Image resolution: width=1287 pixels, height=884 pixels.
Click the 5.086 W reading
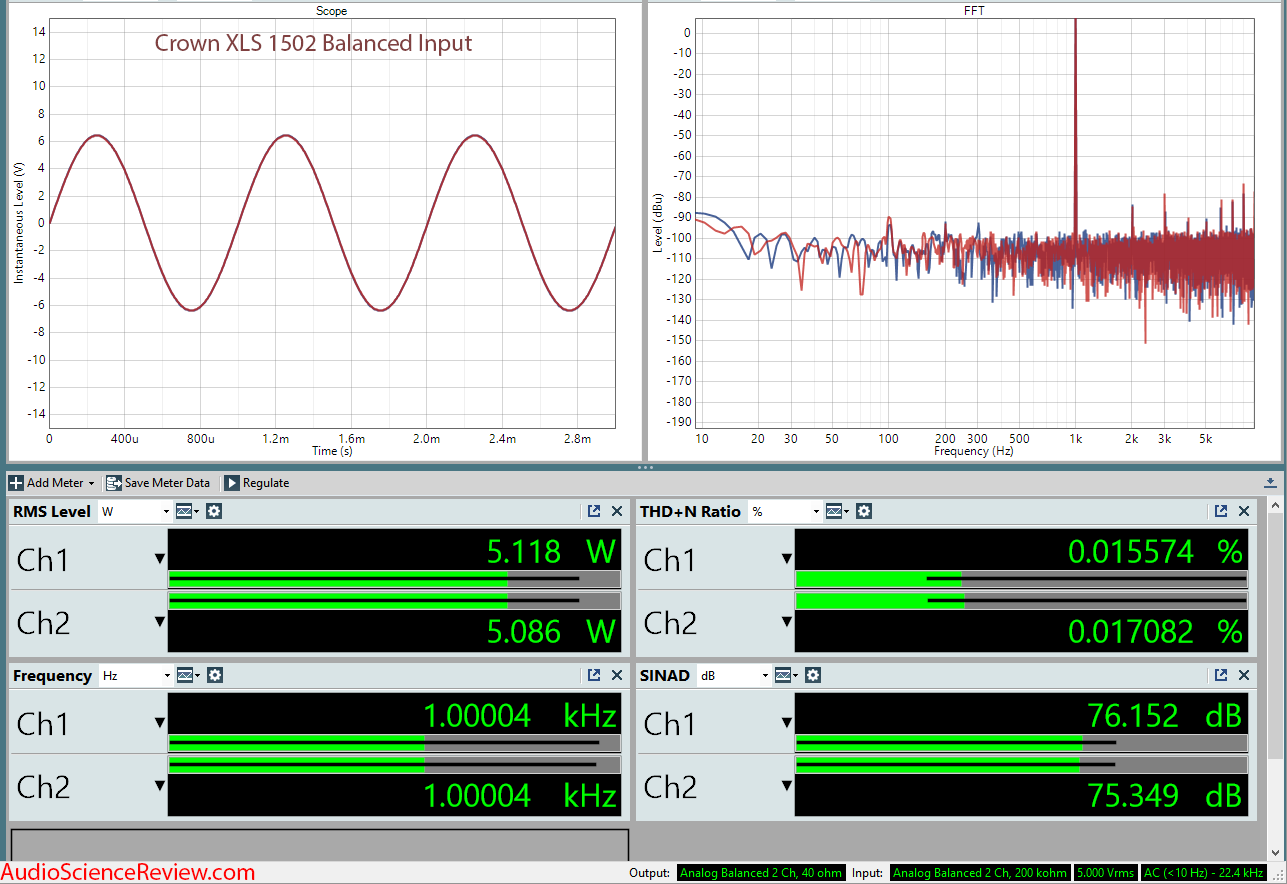(551, 631)
